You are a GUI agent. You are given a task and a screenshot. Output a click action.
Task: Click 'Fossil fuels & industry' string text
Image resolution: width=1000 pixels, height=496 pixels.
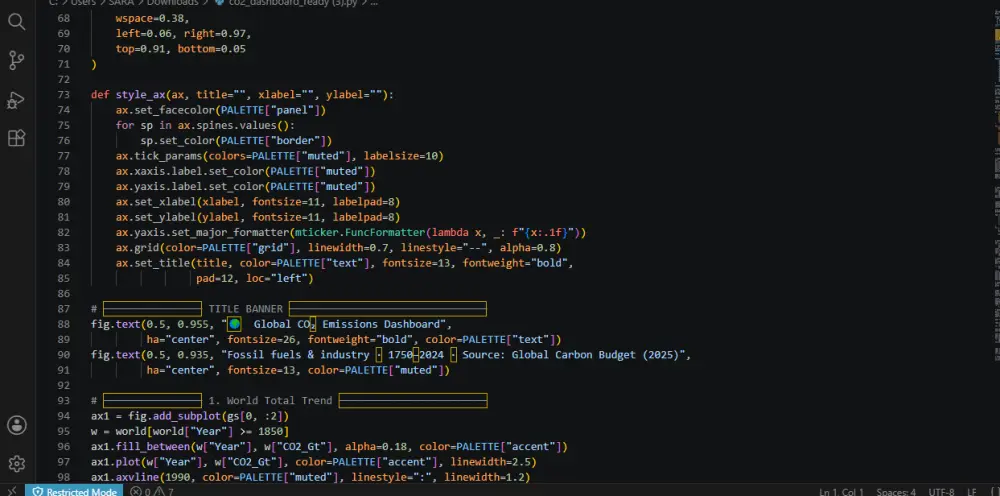click(x=298, y=354)
